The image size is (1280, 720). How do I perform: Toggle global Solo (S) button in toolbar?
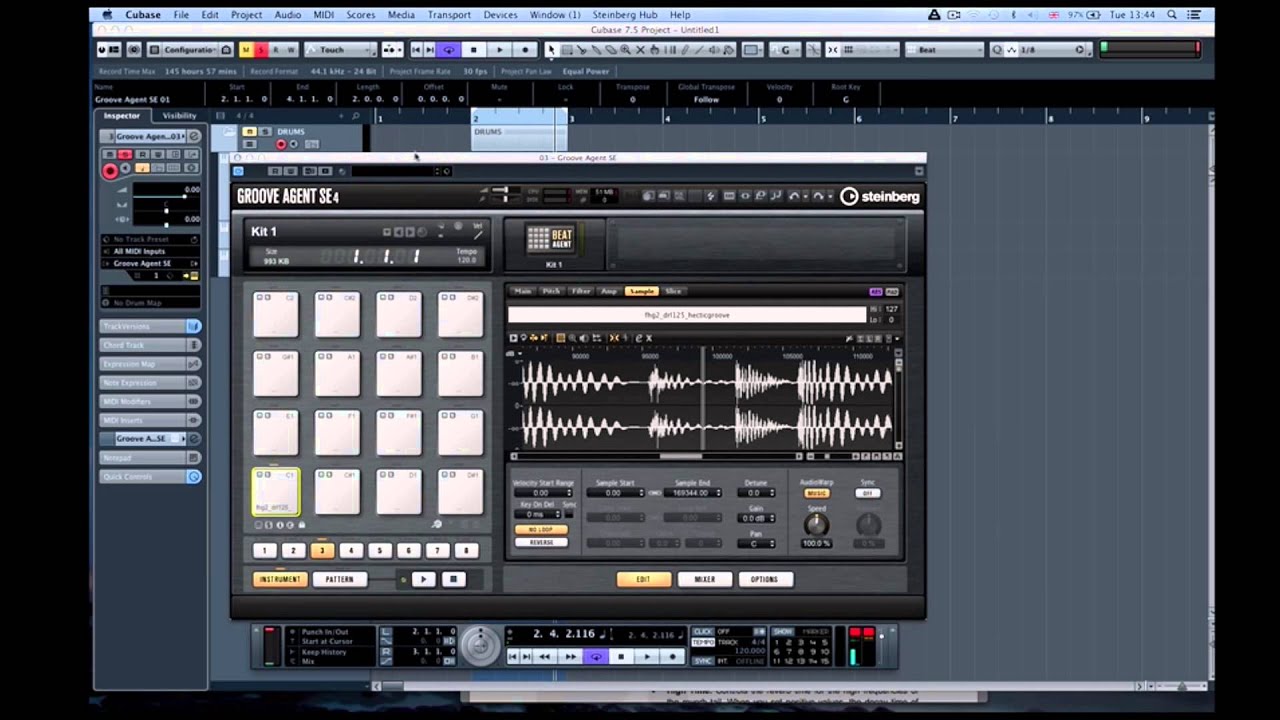(x=261, y=50)
